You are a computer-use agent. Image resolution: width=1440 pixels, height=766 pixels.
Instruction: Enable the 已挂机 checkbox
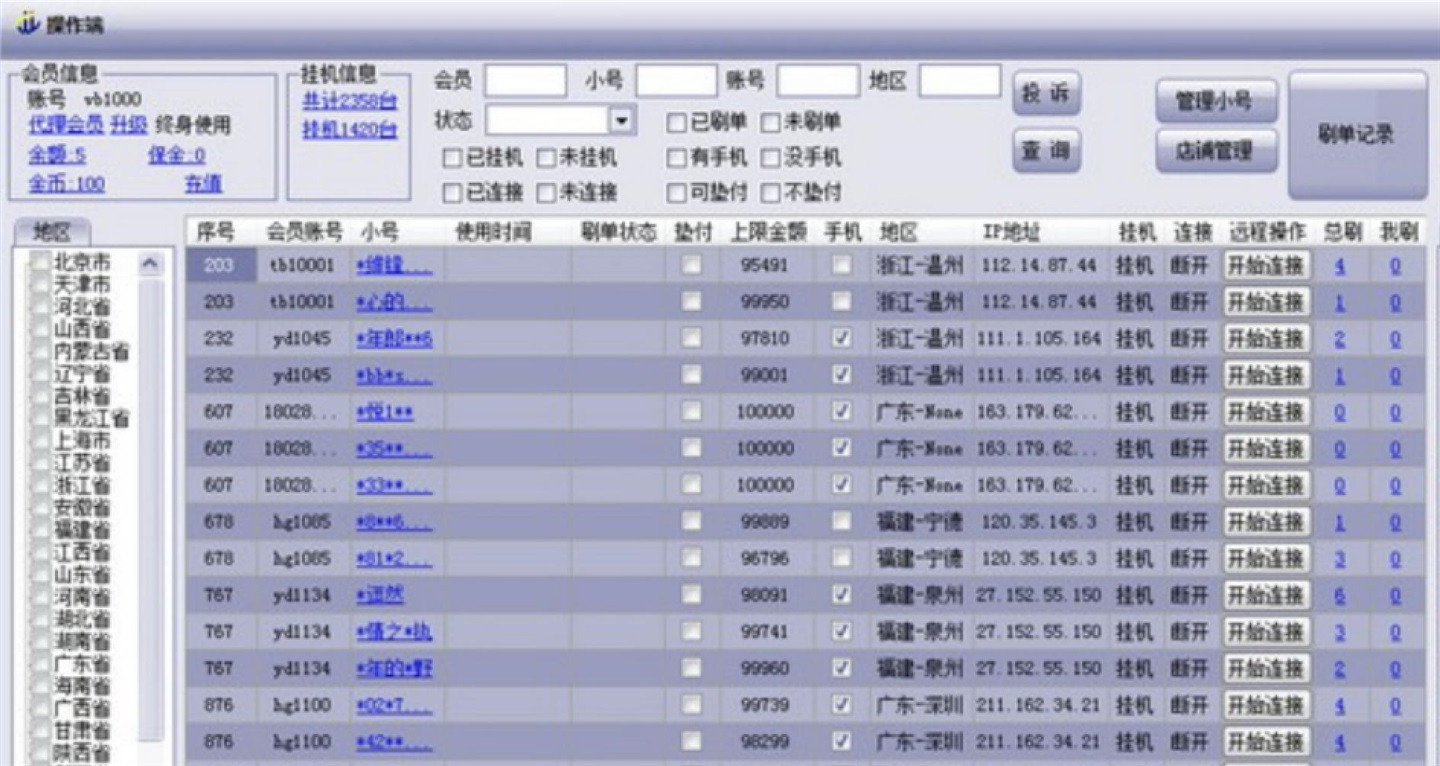point(453,158)
